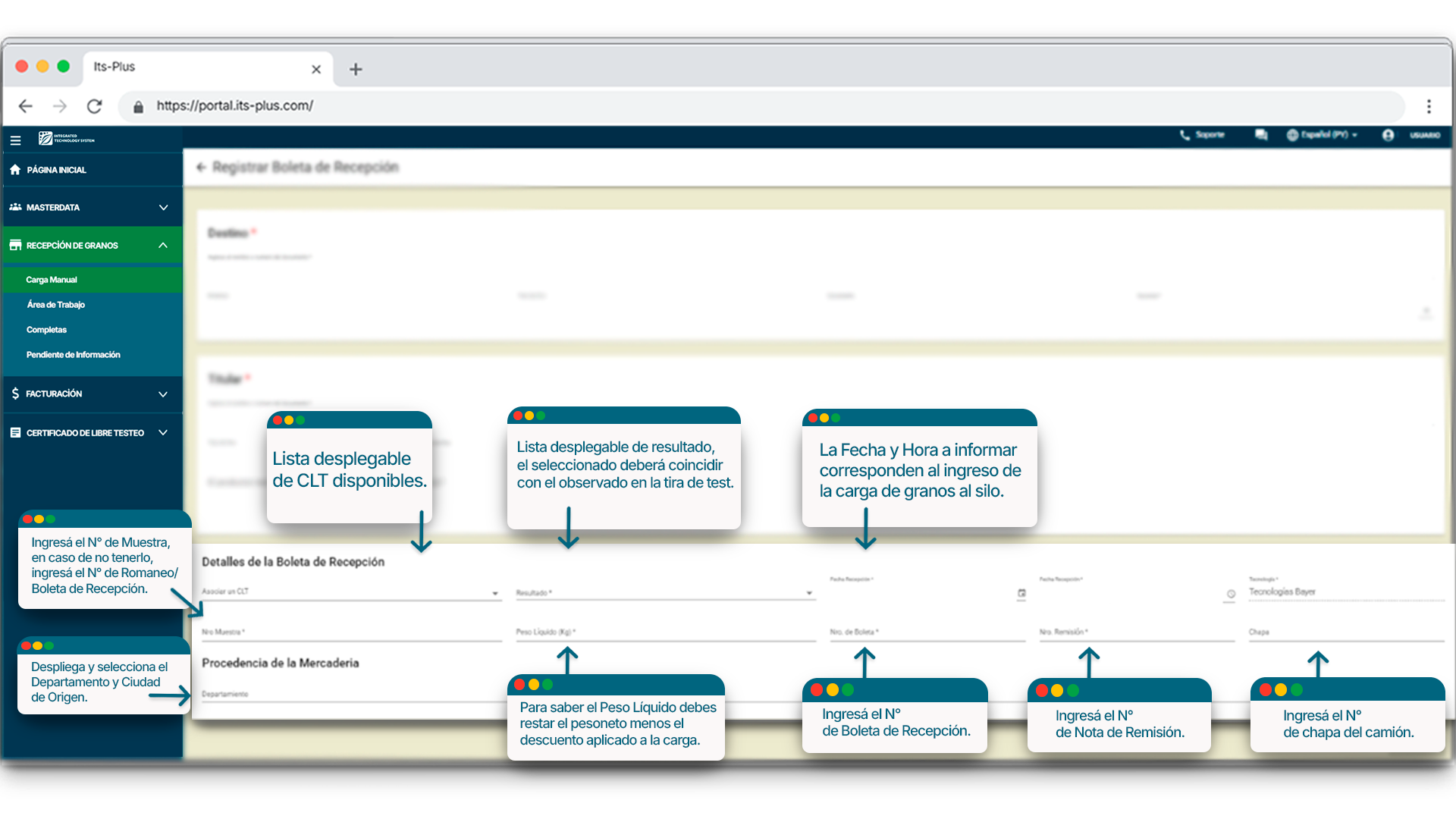
Task: Click the Soporte phone icon
Action: point(1185,135)
